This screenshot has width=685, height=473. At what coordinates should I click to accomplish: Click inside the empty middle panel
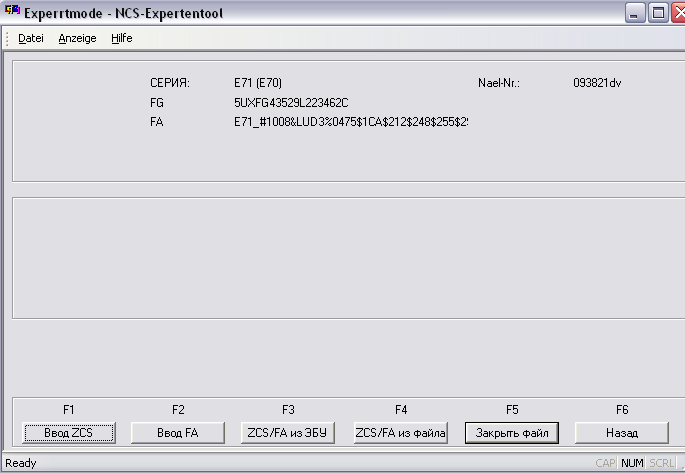[x=345, y=258]
